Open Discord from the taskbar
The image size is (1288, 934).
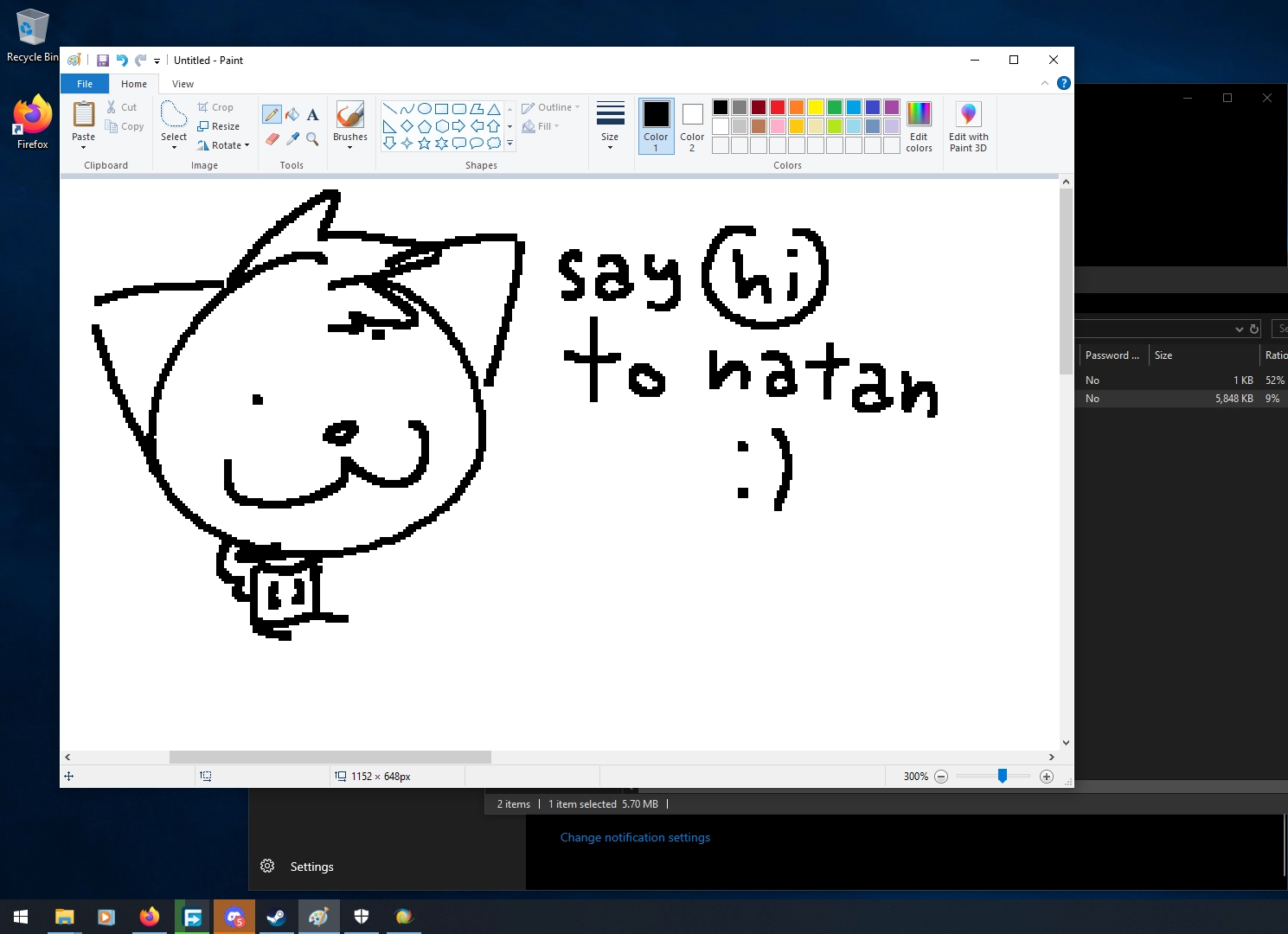(x=234, y=917)
